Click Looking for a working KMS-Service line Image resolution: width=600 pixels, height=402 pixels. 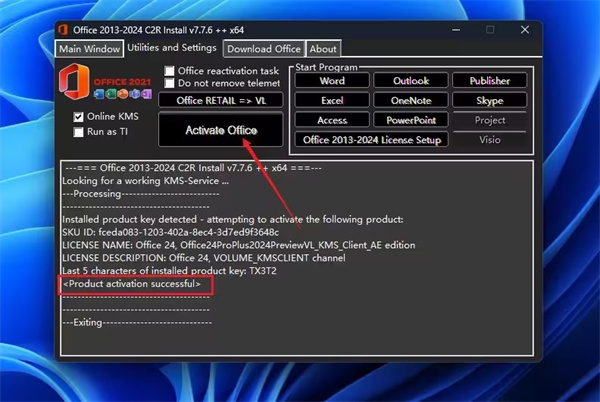click(145, 181)
